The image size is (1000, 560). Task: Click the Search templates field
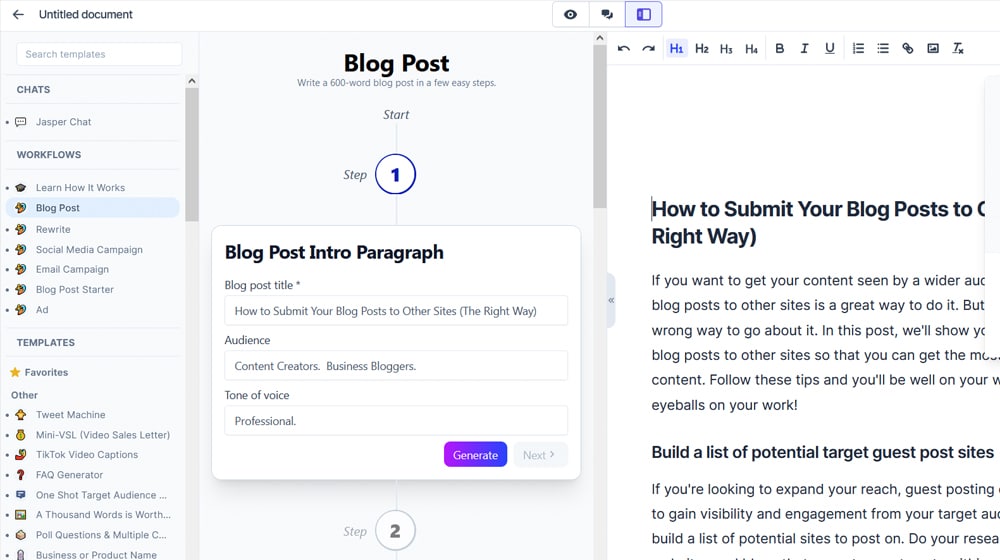pos(99,54)
